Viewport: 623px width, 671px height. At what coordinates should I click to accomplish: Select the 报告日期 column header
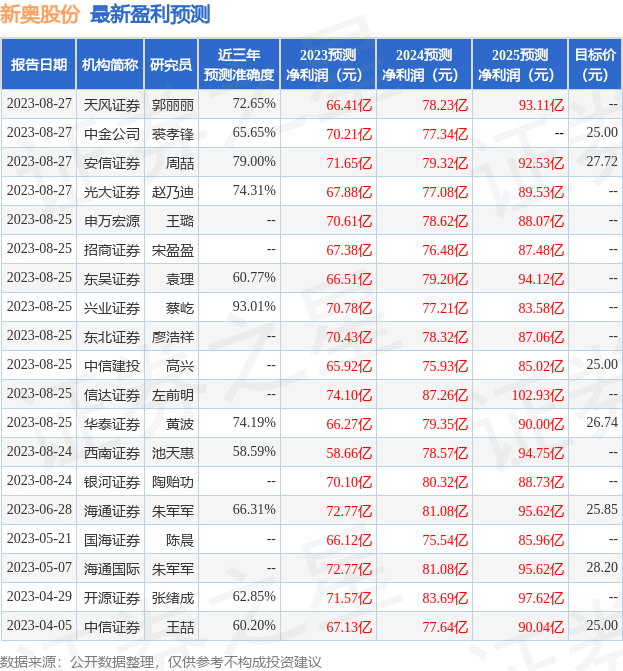39,65
